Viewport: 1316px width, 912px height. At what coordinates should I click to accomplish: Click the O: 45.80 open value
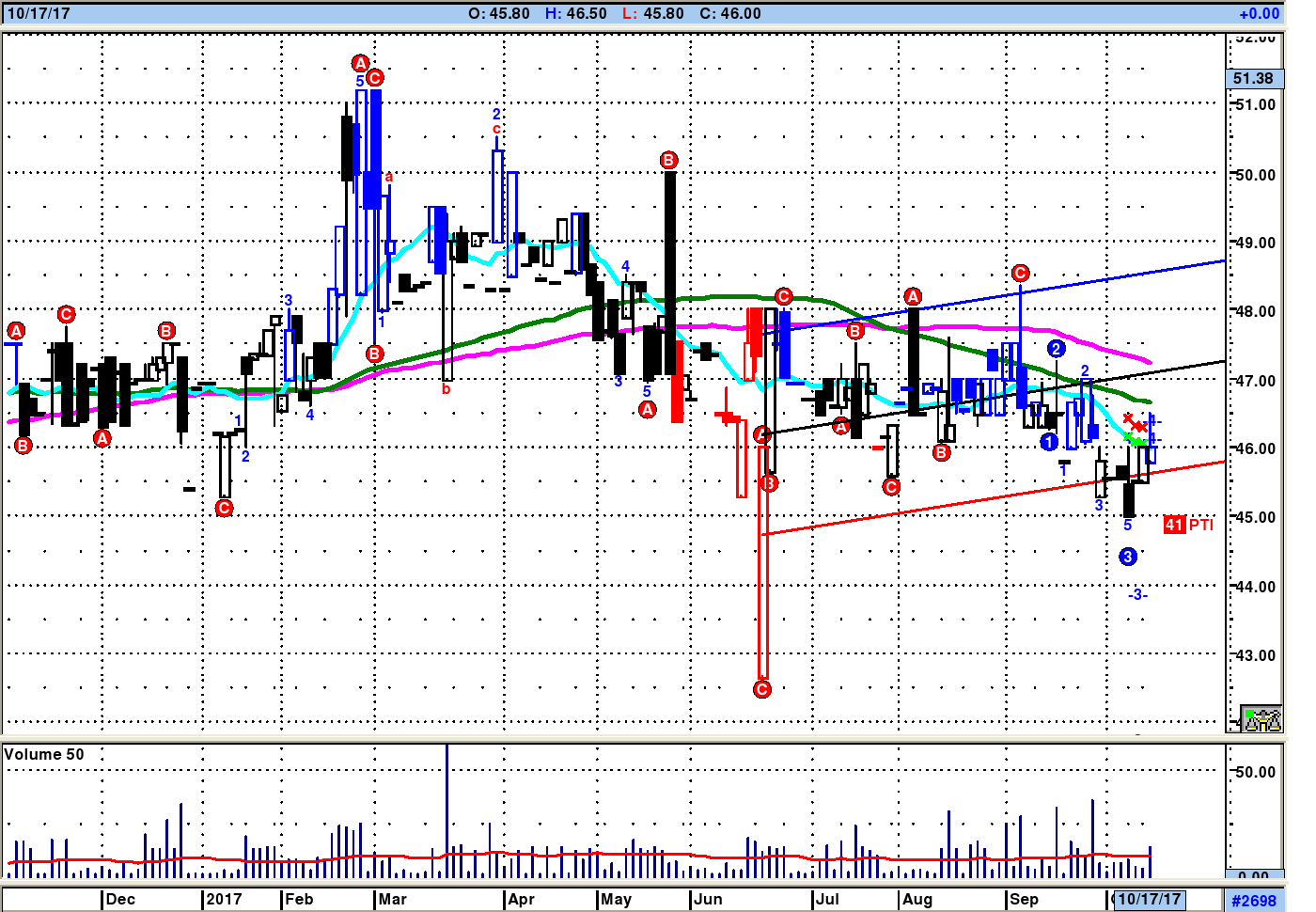pos(499,13)
